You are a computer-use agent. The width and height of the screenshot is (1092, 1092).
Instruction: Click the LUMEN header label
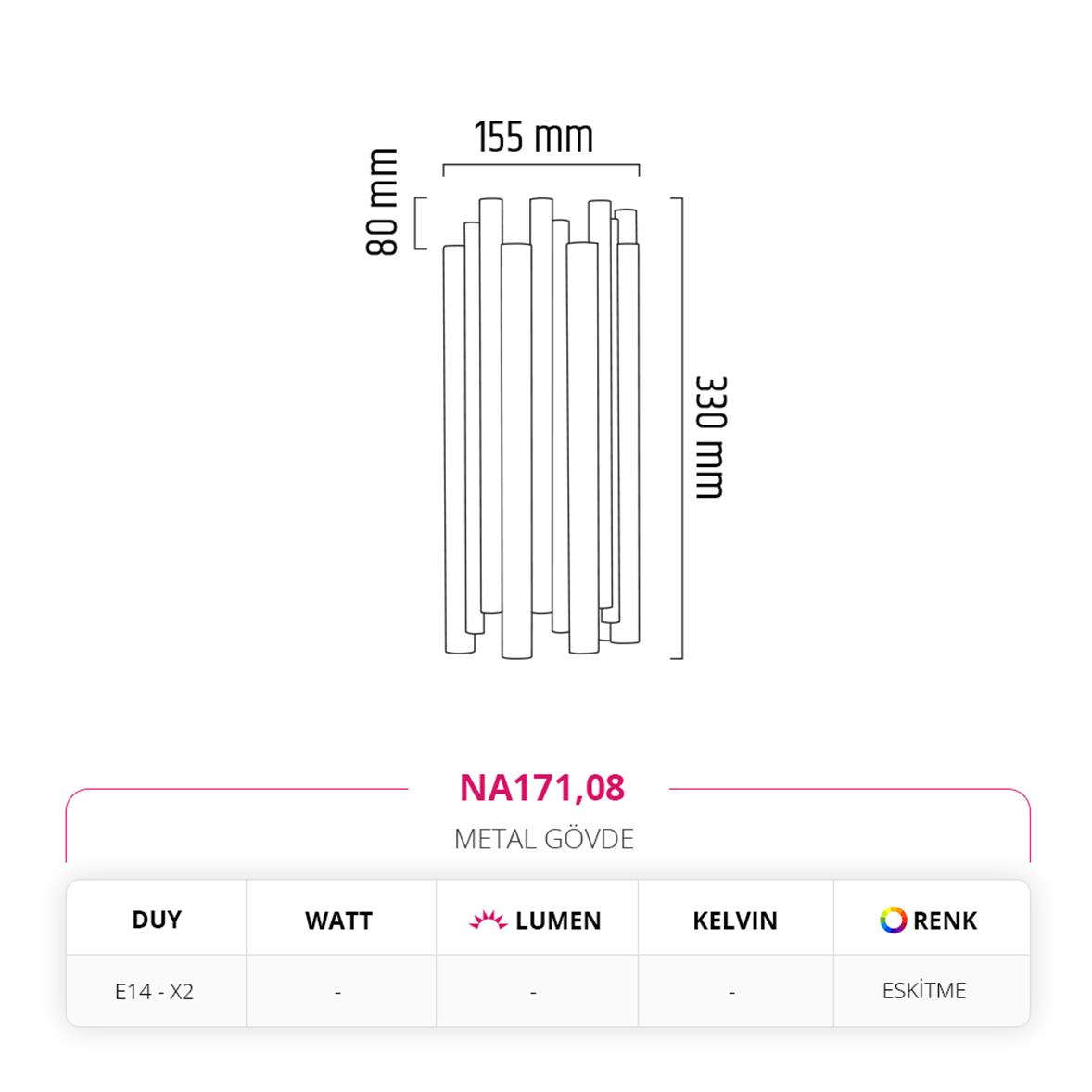click(558, 921)
